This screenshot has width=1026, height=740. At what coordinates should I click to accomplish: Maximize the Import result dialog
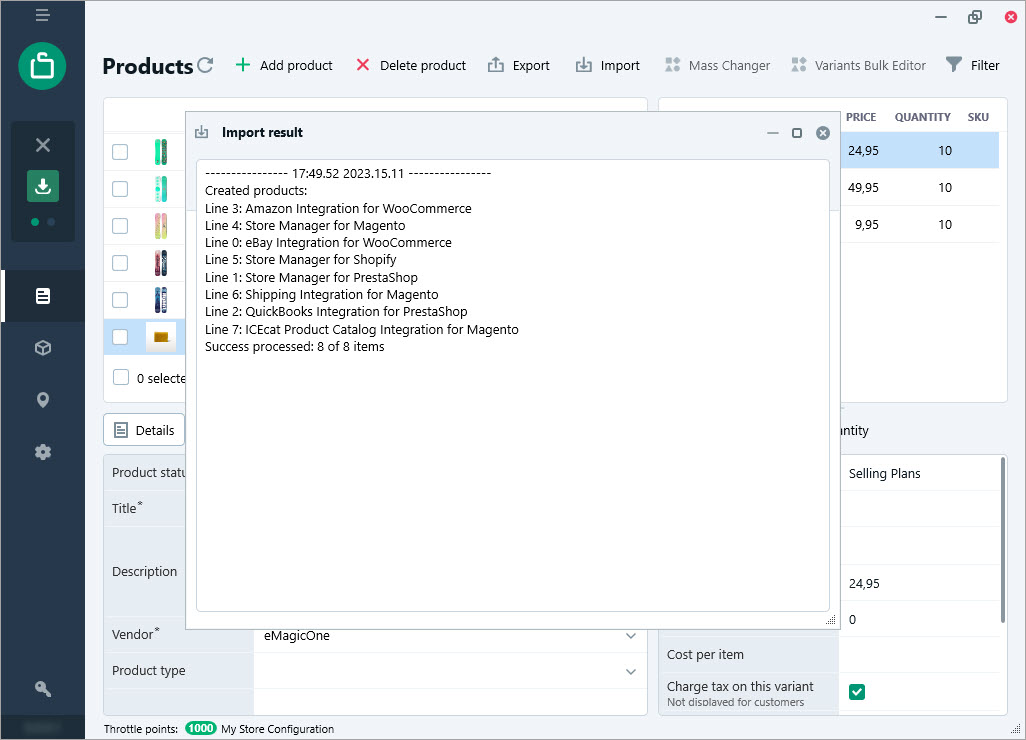click(797, 133)
